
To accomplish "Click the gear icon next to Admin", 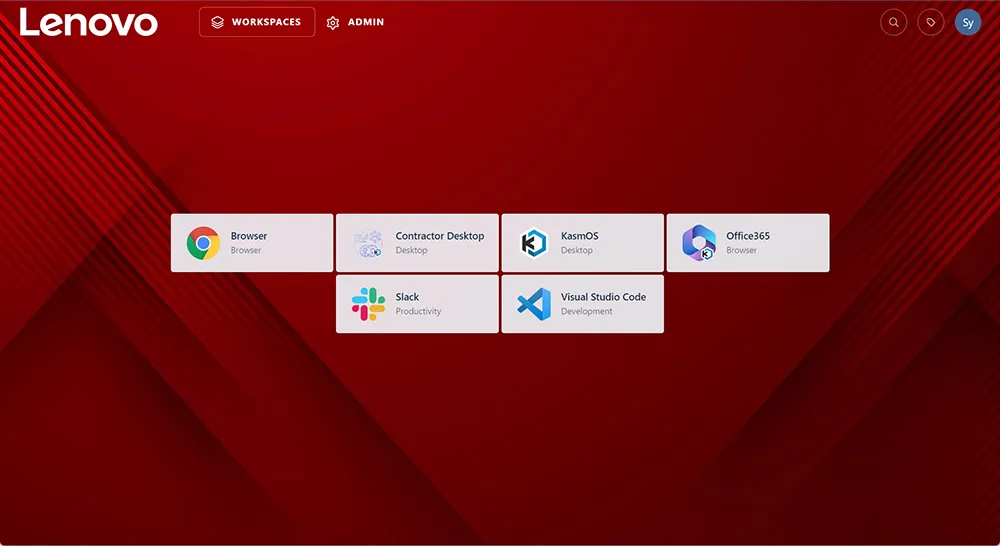I will click(333, 23).
